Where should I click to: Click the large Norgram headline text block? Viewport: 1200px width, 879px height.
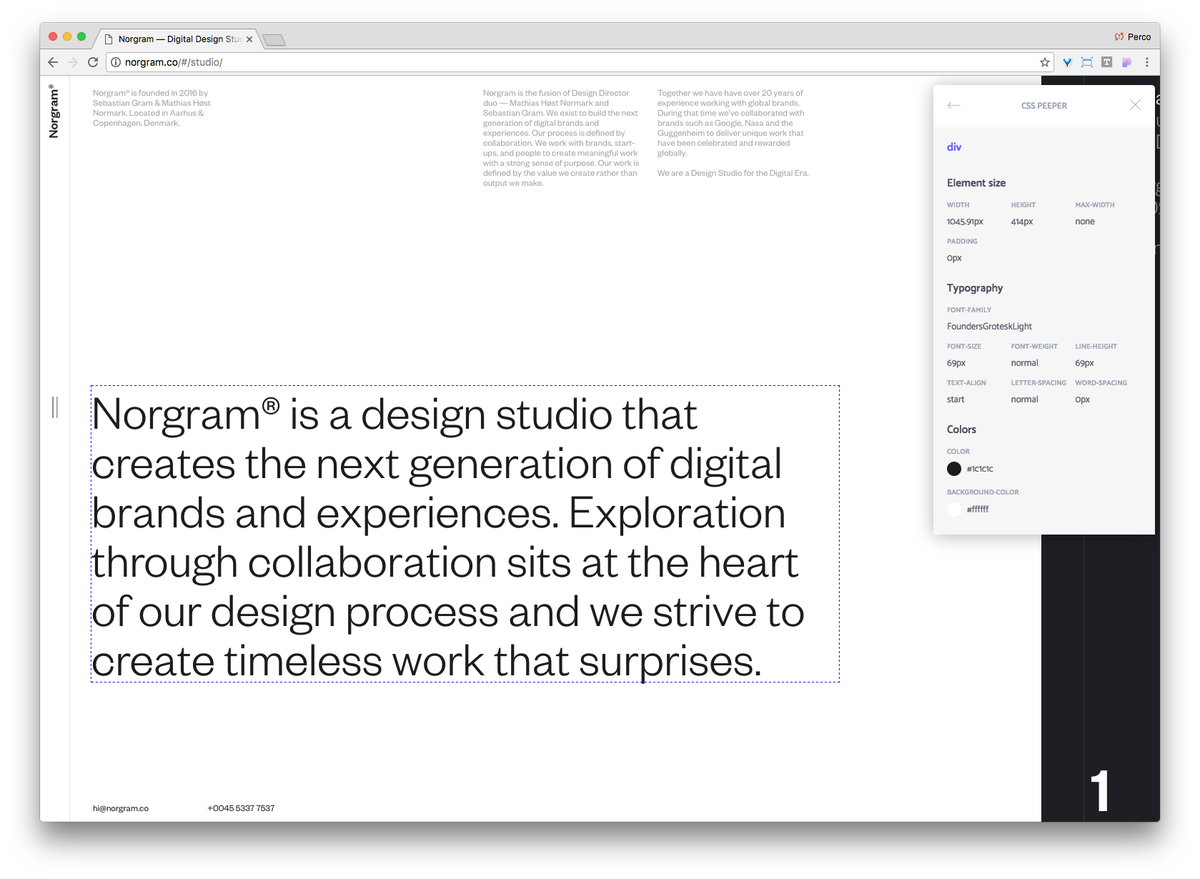click(465, 534)
